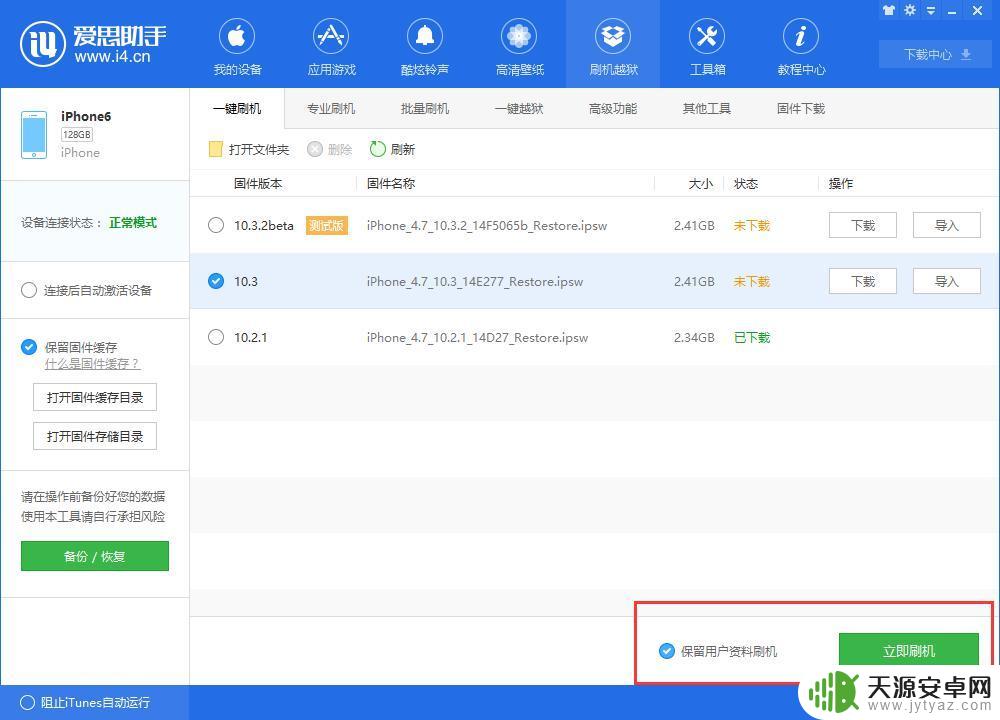1000x720 pixels.
Task: Click 打开文件夹 folder icon button
Action: (x=249, y=149)
